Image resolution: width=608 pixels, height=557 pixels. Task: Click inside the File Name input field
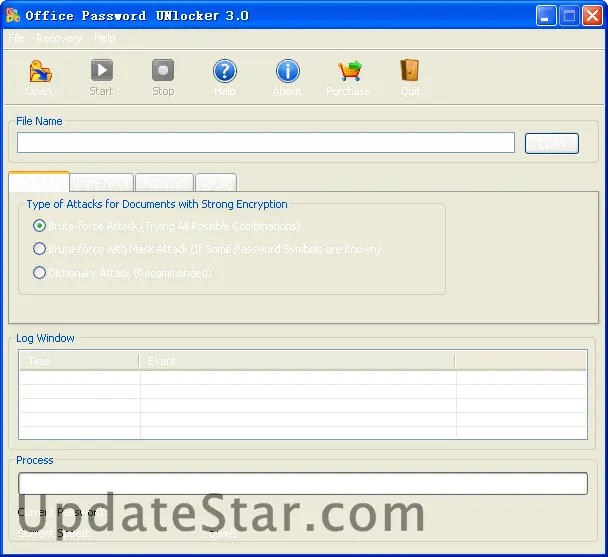pyautogui.click(x=266, y=143)
